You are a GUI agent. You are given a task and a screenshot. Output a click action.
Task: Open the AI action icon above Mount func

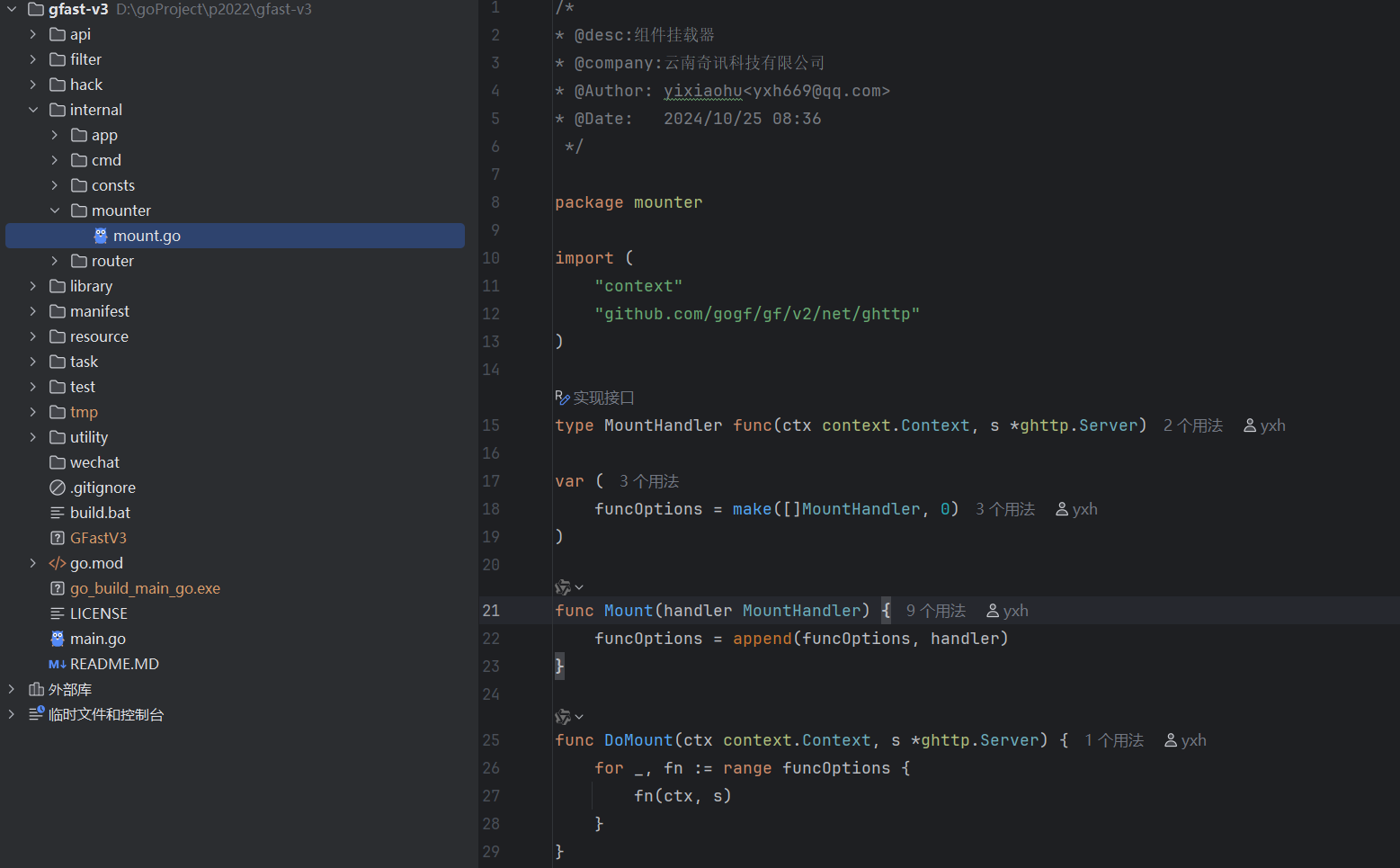pos(563,587)
